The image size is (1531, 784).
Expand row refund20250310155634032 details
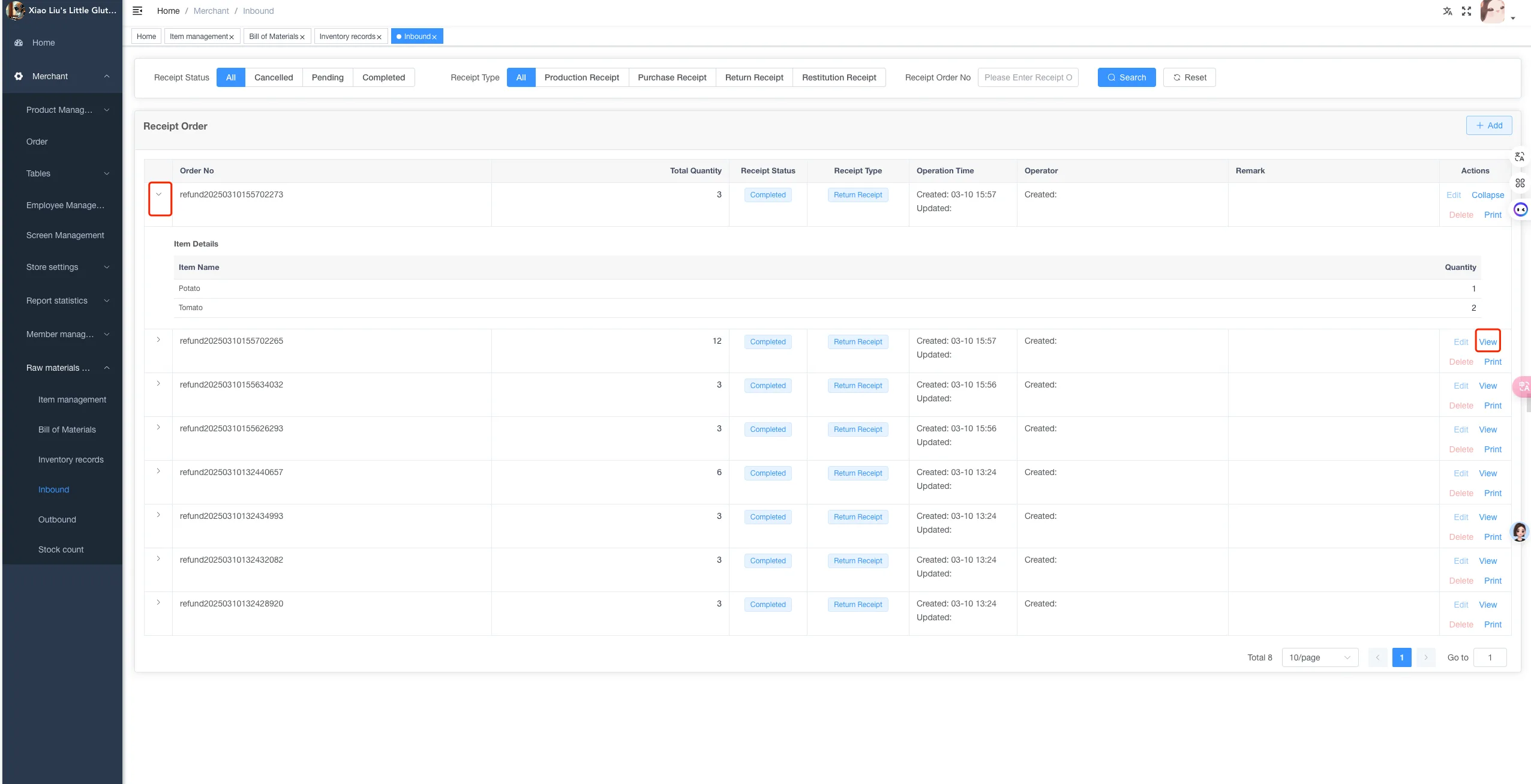[x=158, y=384]
